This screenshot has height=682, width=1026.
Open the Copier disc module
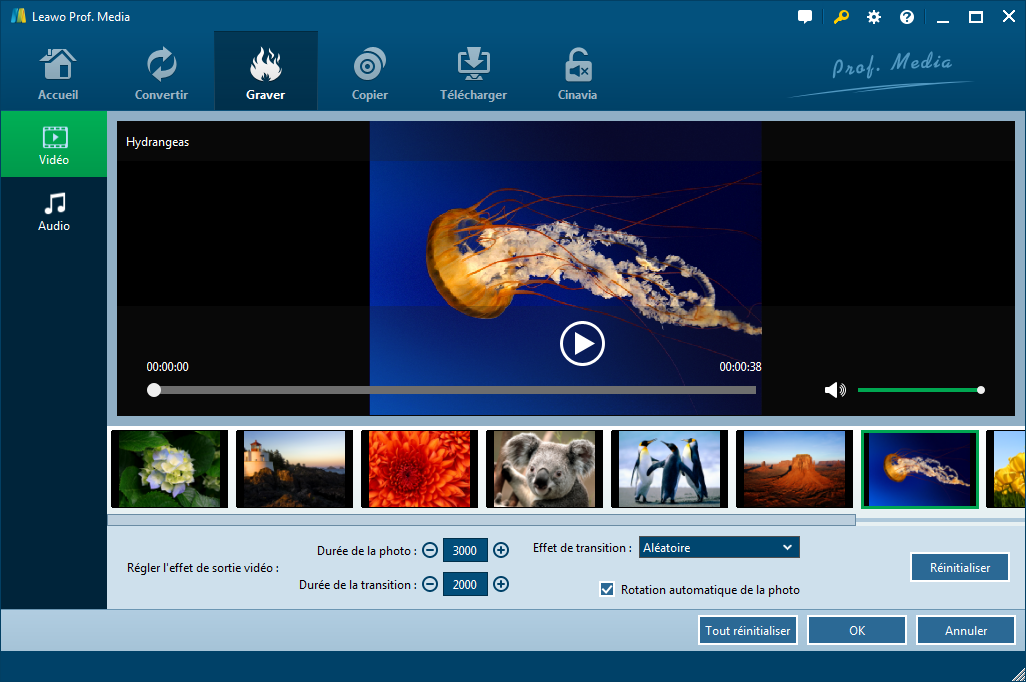tap(369, 73)
